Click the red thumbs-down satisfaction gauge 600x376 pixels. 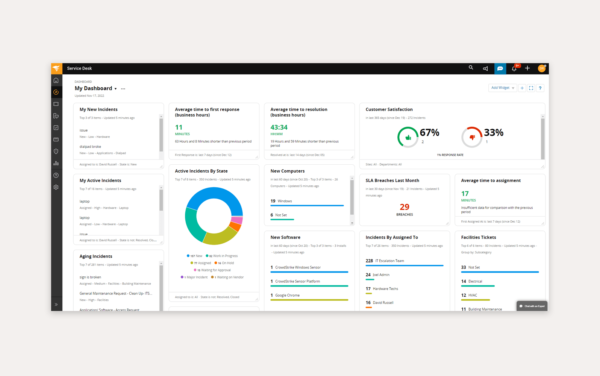click(472, 137)
